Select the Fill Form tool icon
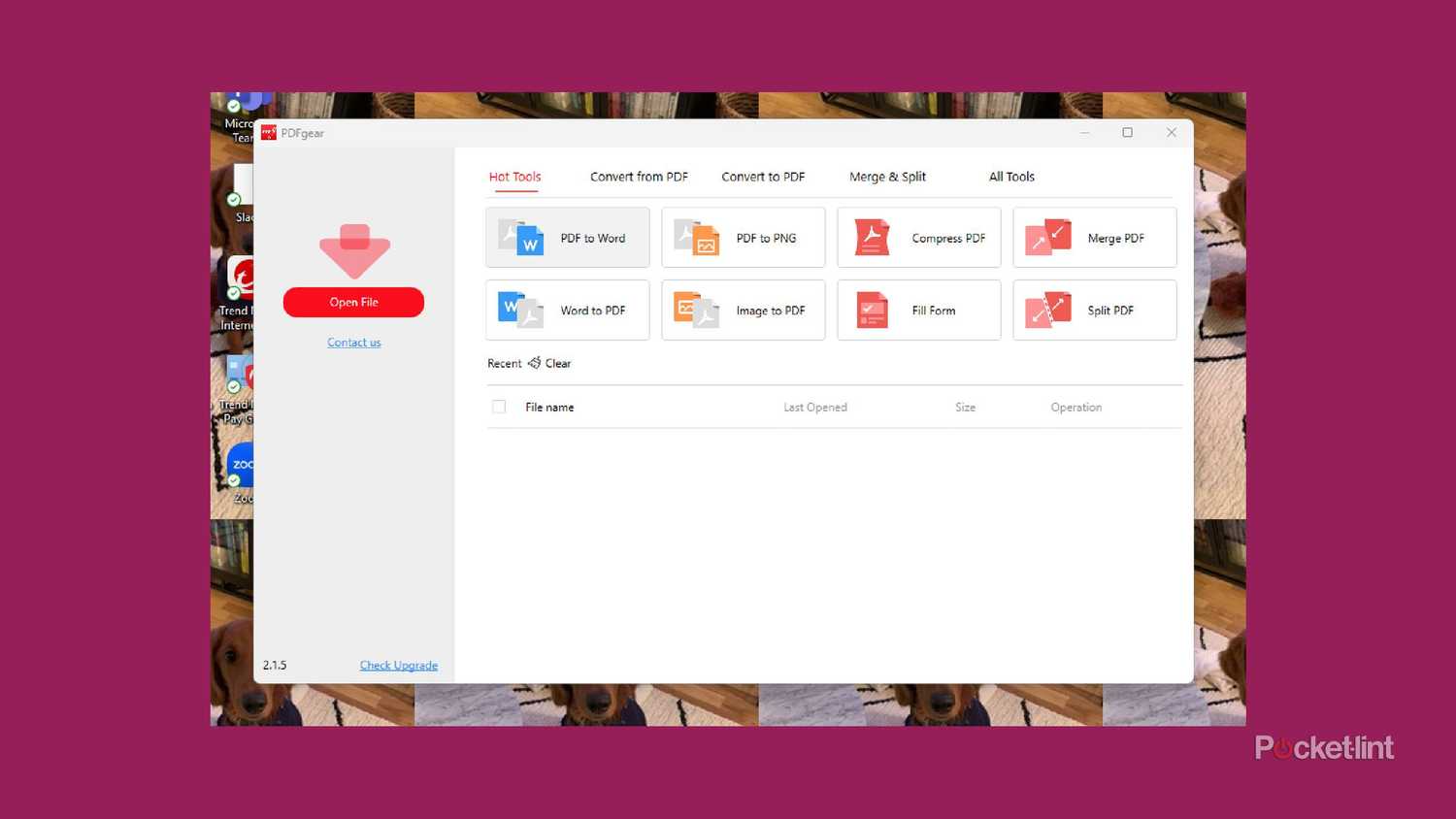This screenshot has height=819, width=1456. click(x=872, y=311)
